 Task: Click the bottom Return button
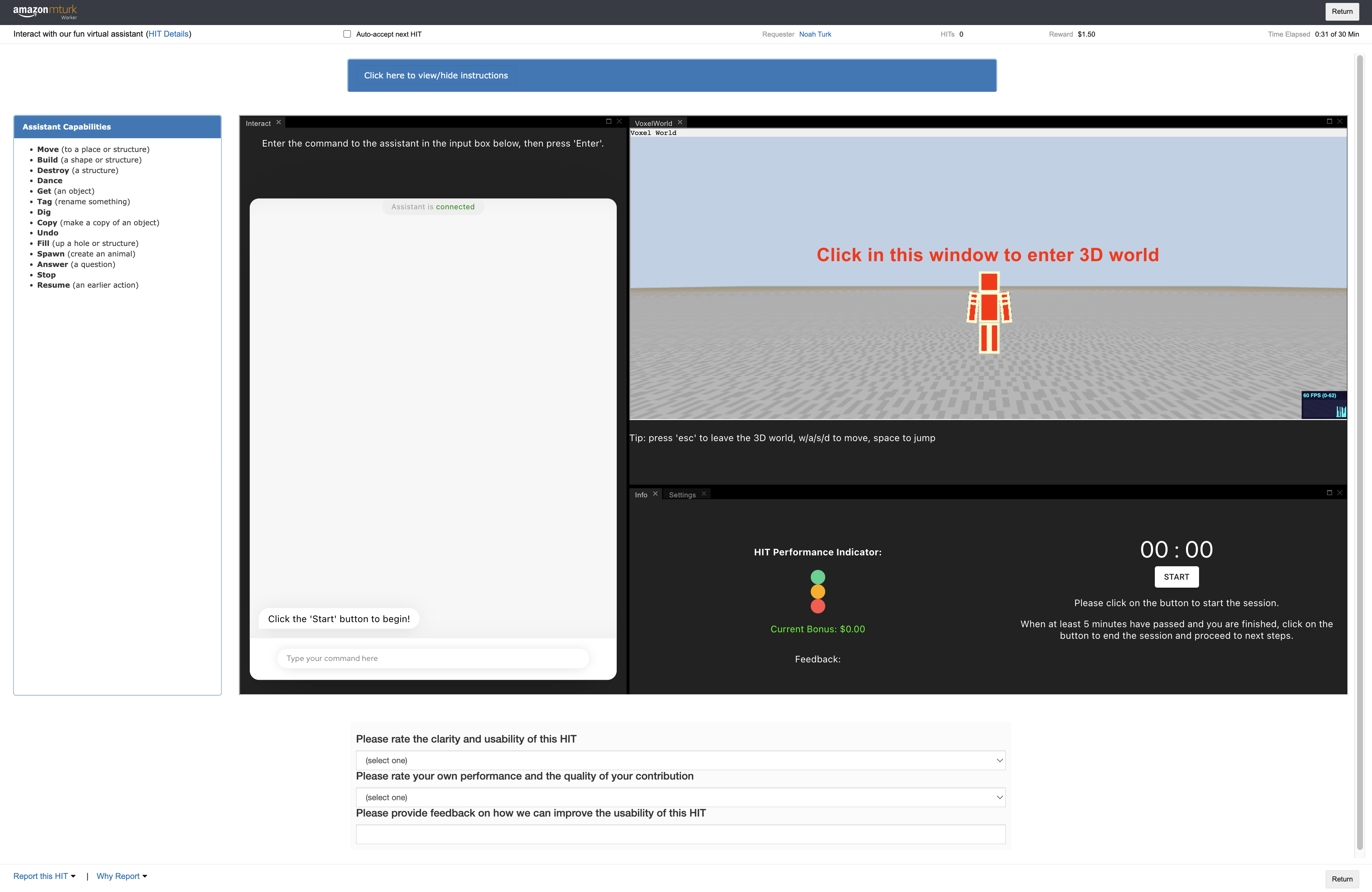[x=1342, y=879]
